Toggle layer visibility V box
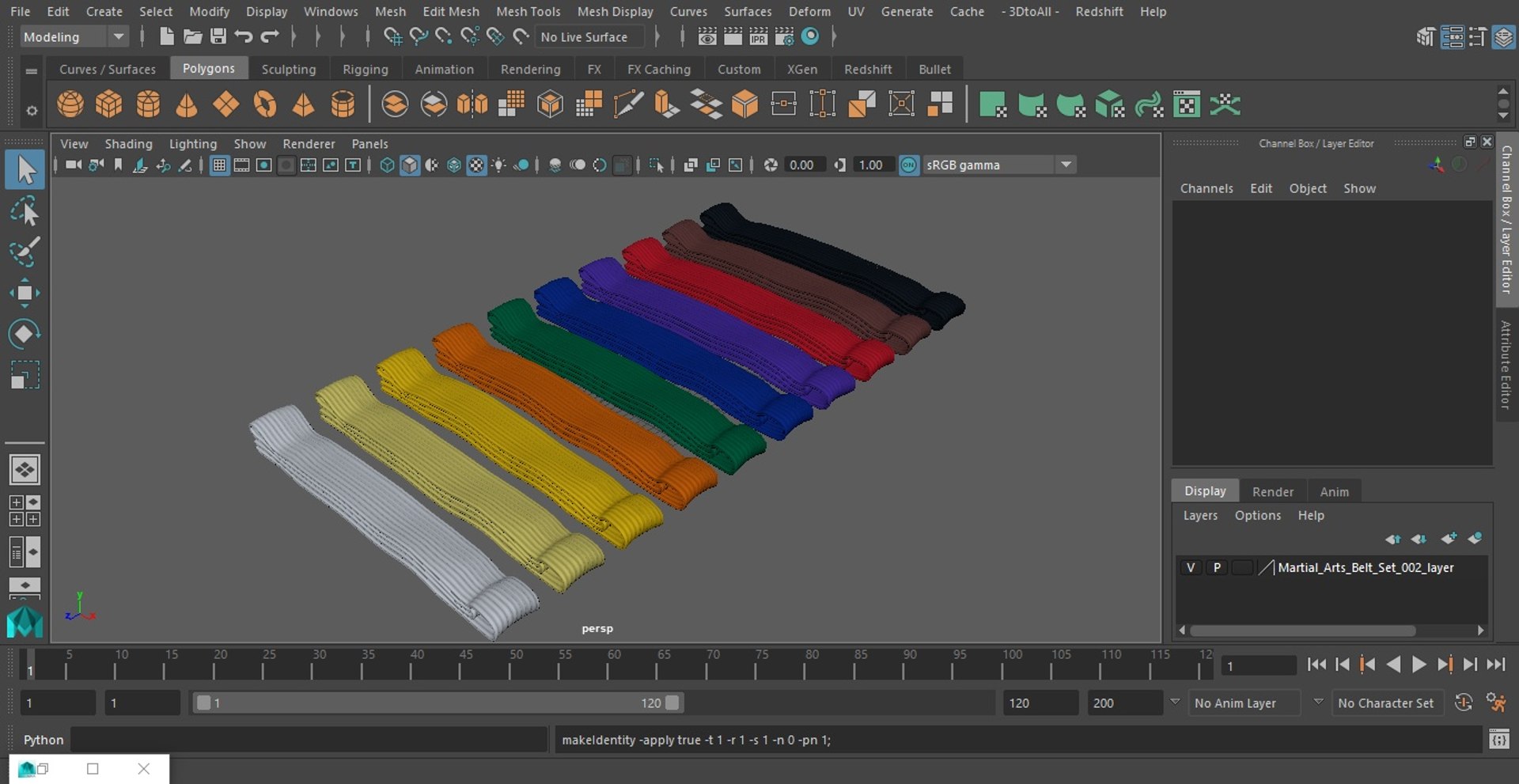The height and width of the screenshot is (784, 1519). click(x=1191, y=567)
